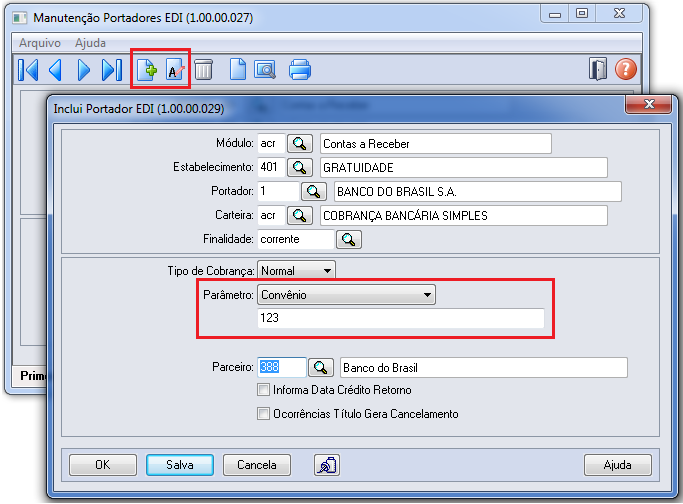Click the Módulo code field

271,143
